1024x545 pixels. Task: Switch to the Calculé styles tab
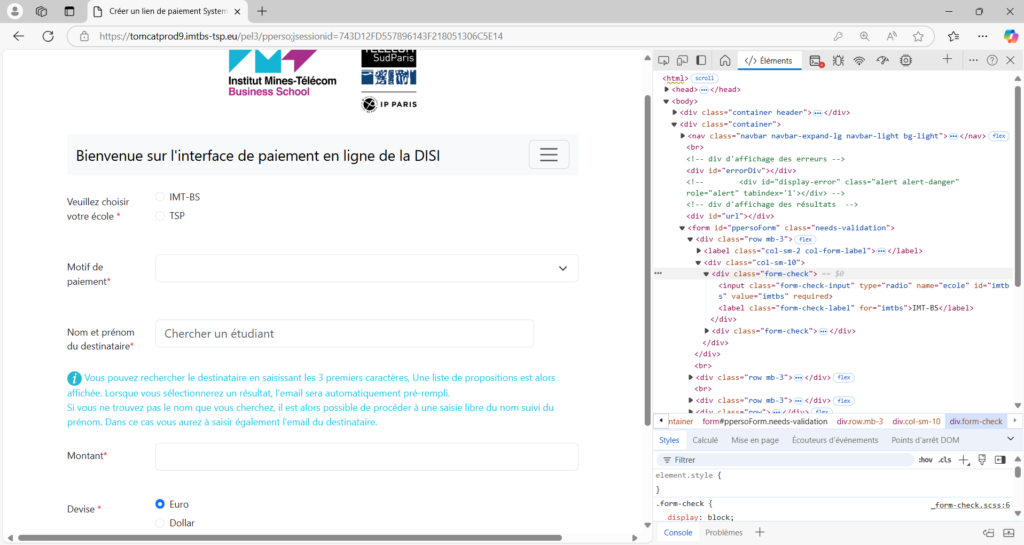(705, 440)
